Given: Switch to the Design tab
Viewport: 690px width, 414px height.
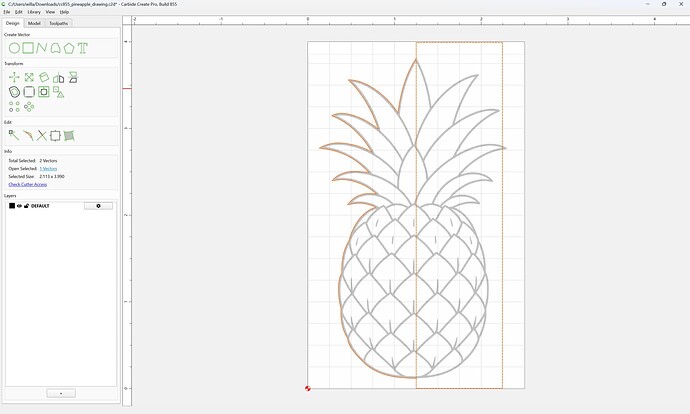Looking at the screenshot, I should (x=13, y=23).
